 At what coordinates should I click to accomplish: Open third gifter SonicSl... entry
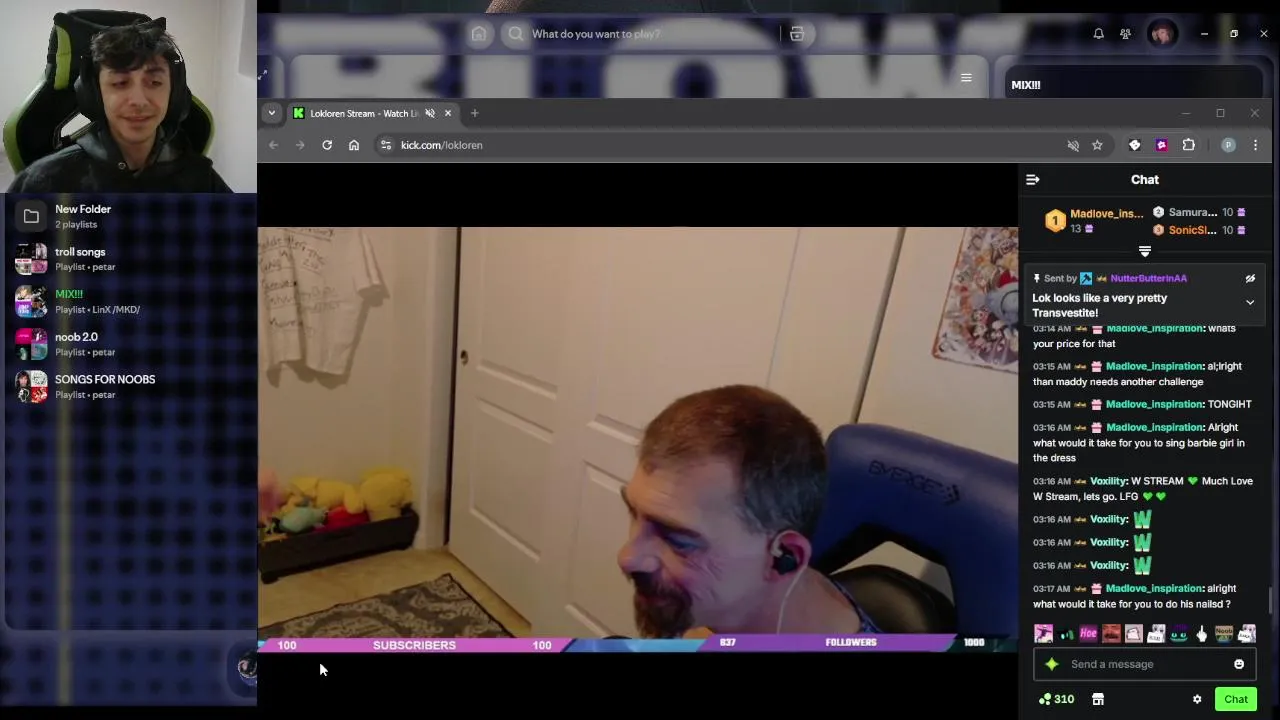point(1198,230)
